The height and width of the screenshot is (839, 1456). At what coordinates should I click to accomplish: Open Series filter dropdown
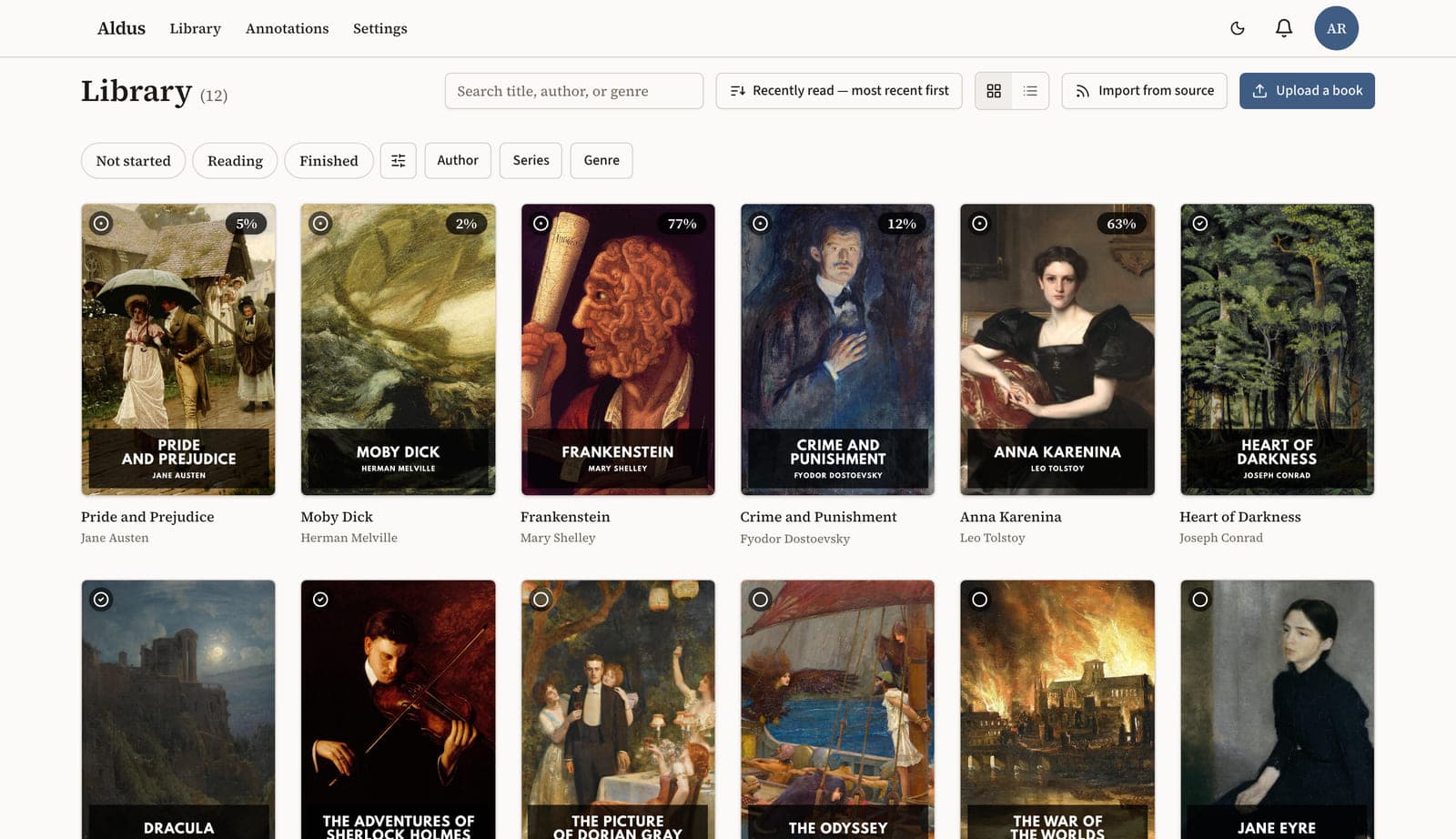tap(531, 160)
